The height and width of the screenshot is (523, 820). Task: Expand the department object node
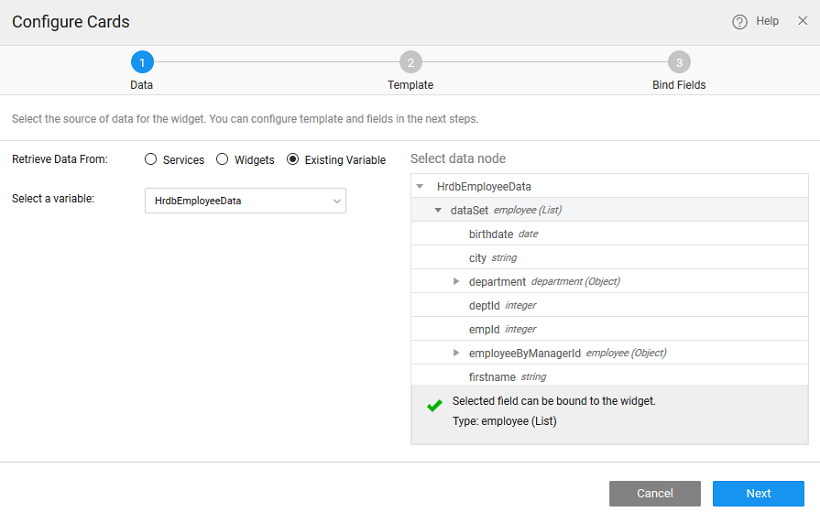[457, 282]
